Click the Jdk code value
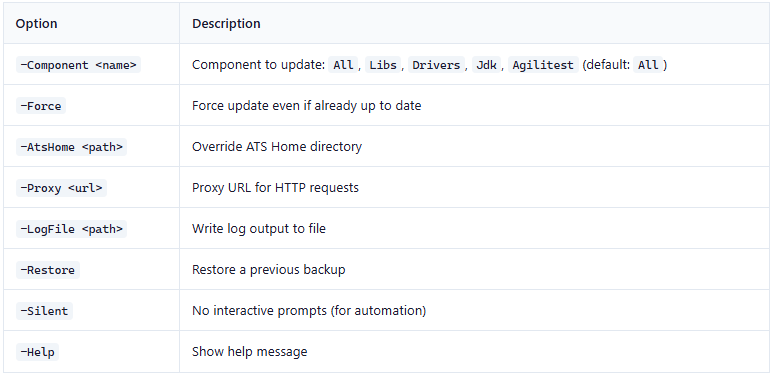 click(x=487, y=65)
